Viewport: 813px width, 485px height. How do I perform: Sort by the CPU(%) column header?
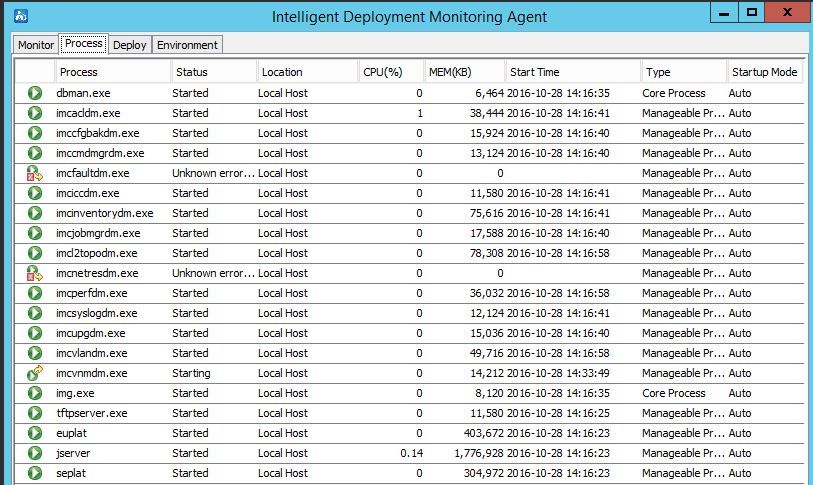tap(391, 72)
